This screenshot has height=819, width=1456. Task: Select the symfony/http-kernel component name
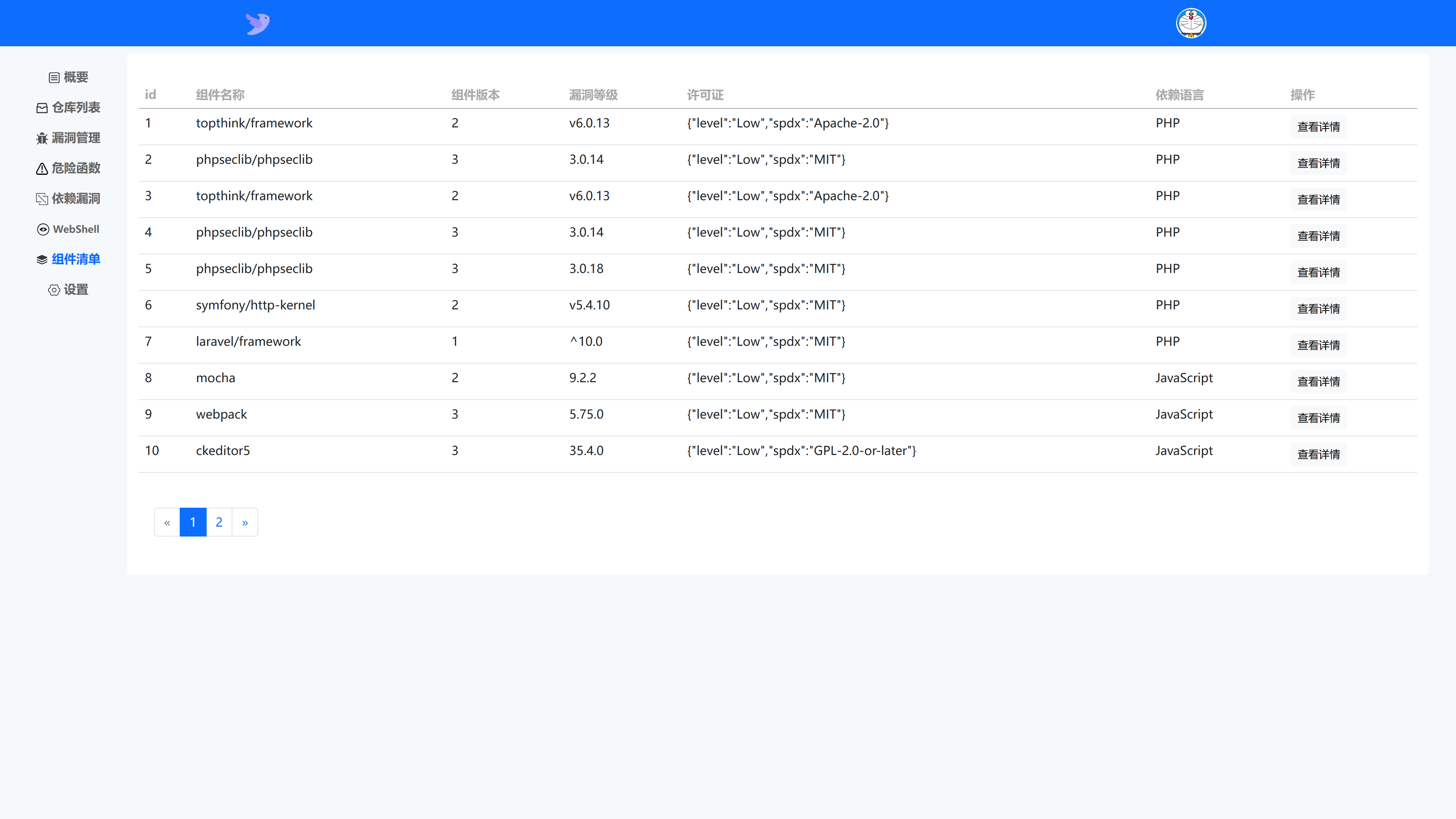tap(256, 305)
